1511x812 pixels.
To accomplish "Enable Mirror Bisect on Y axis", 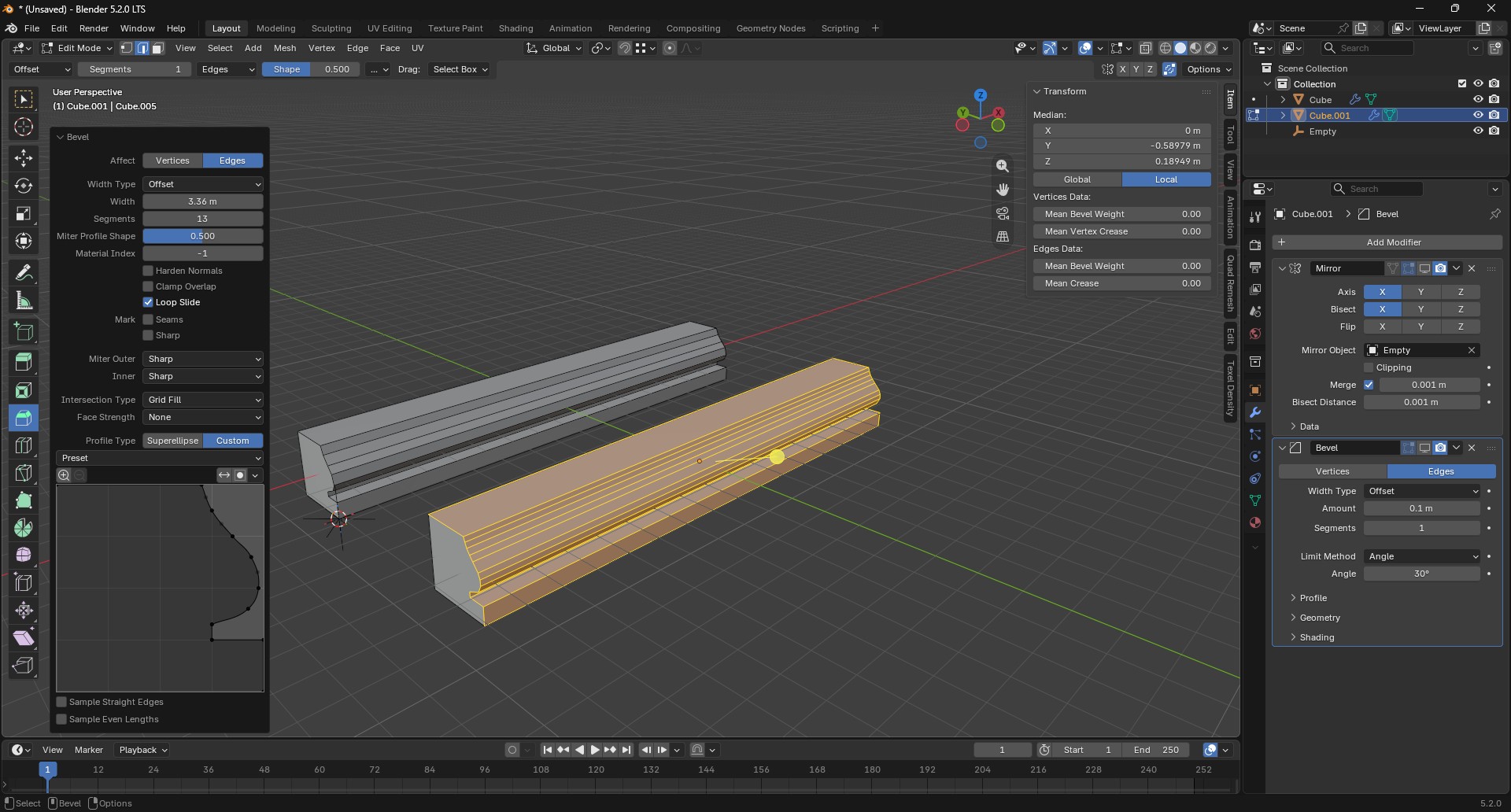I will [1420, 309].
